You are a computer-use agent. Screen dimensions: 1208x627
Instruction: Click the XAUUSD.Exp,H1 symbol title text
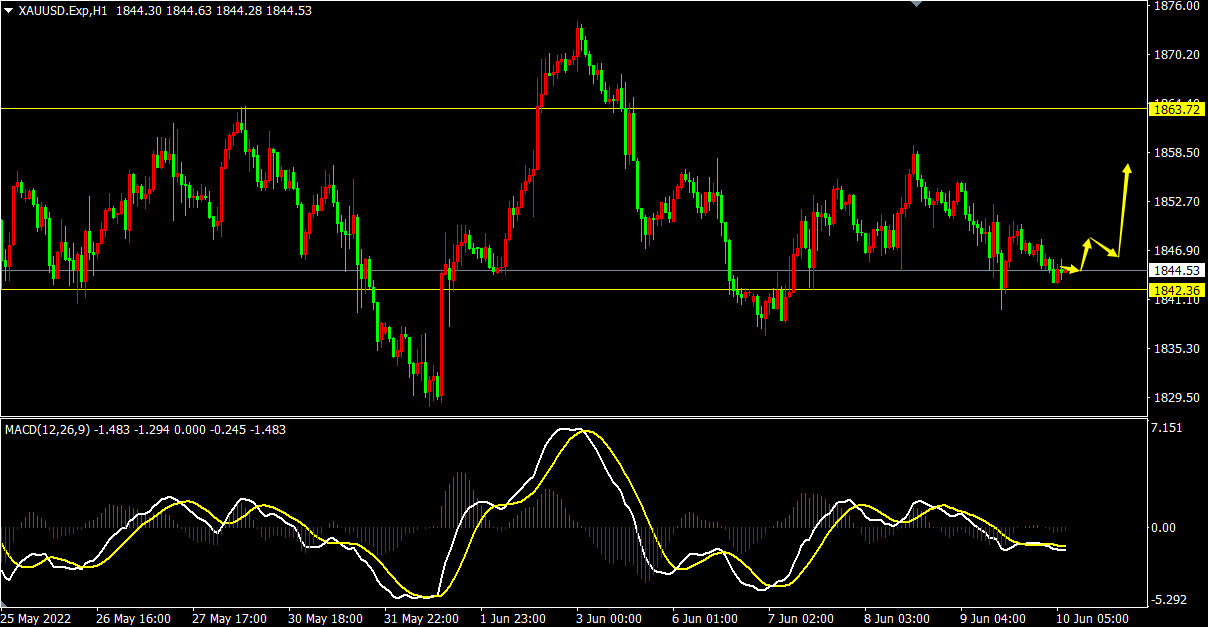coord(64,10)
